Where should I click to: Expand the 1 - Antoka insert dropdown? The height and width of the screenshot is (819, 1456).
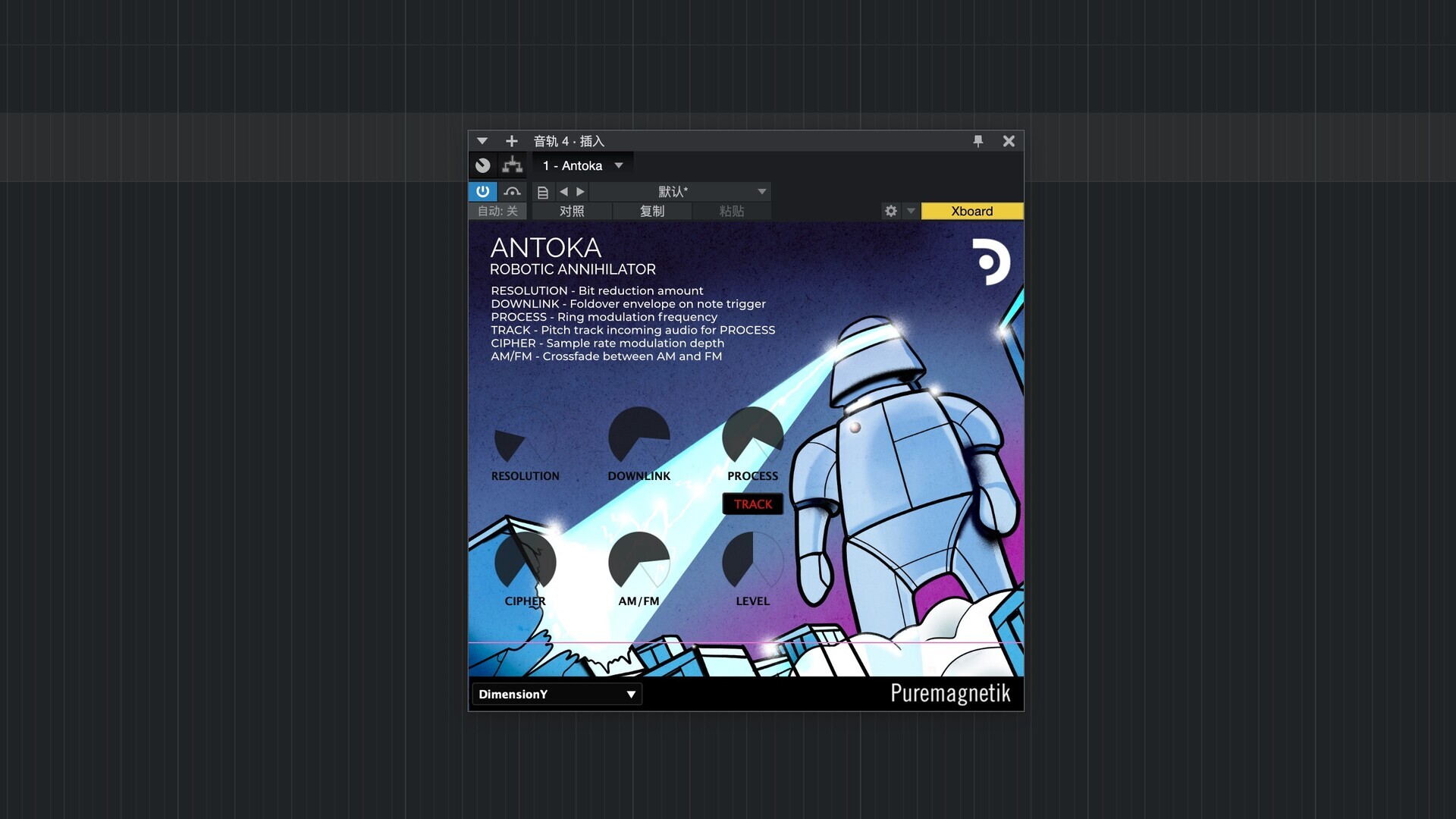[582, 165]
